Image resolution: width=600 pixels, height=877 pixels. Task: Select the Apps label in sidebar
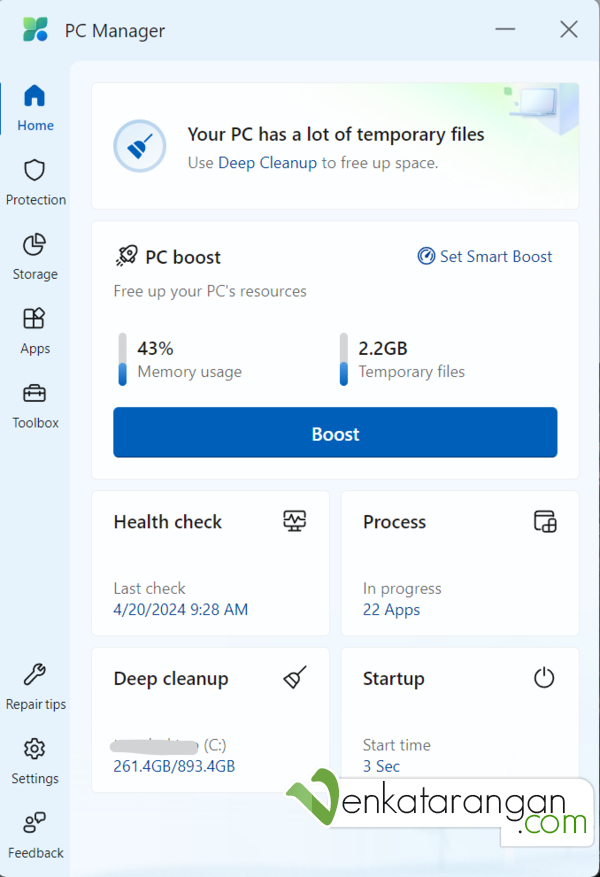point(35,348)
